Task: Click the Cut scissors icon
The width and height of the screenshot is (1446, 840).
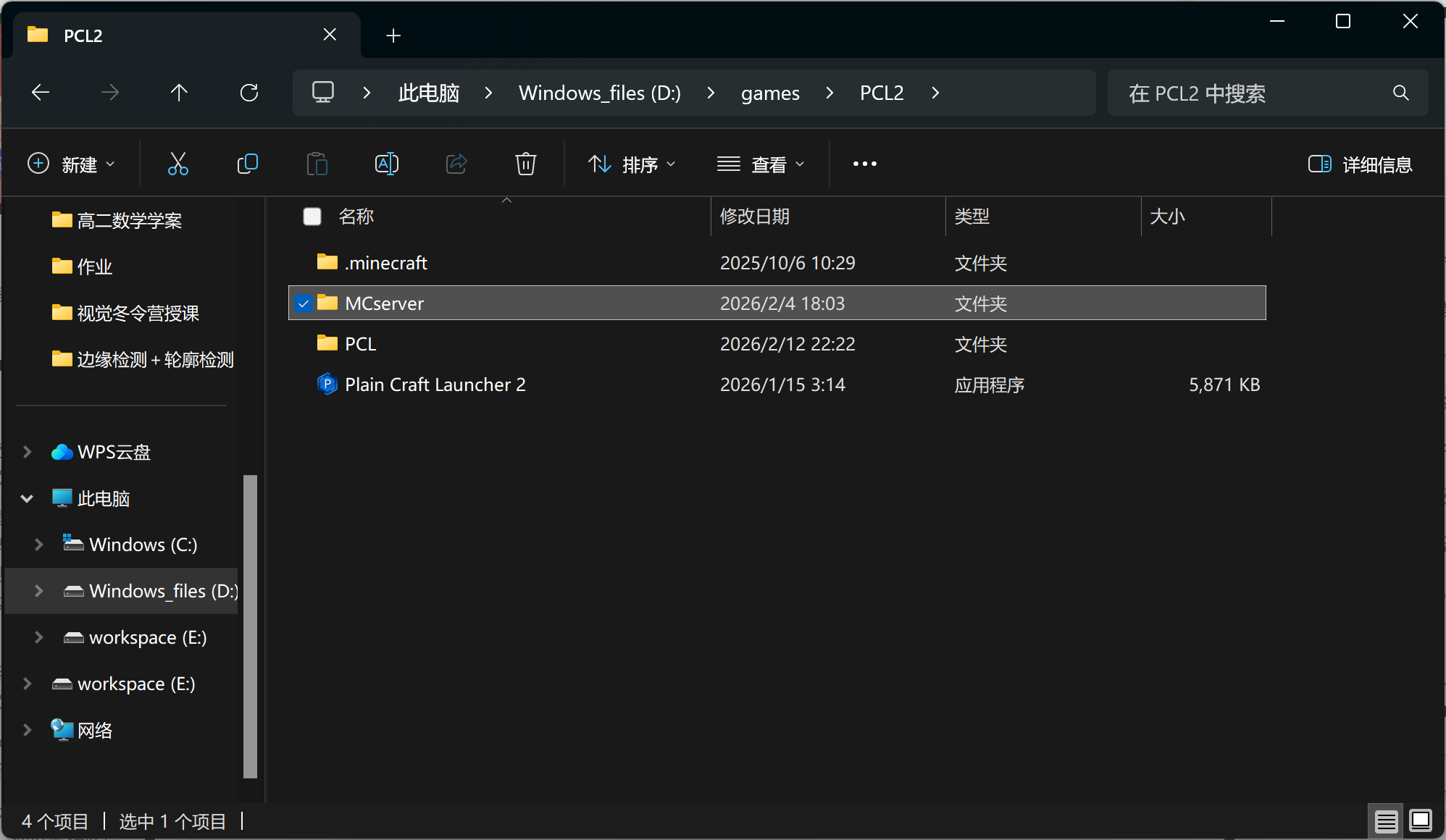Action: tap(177, 164)
